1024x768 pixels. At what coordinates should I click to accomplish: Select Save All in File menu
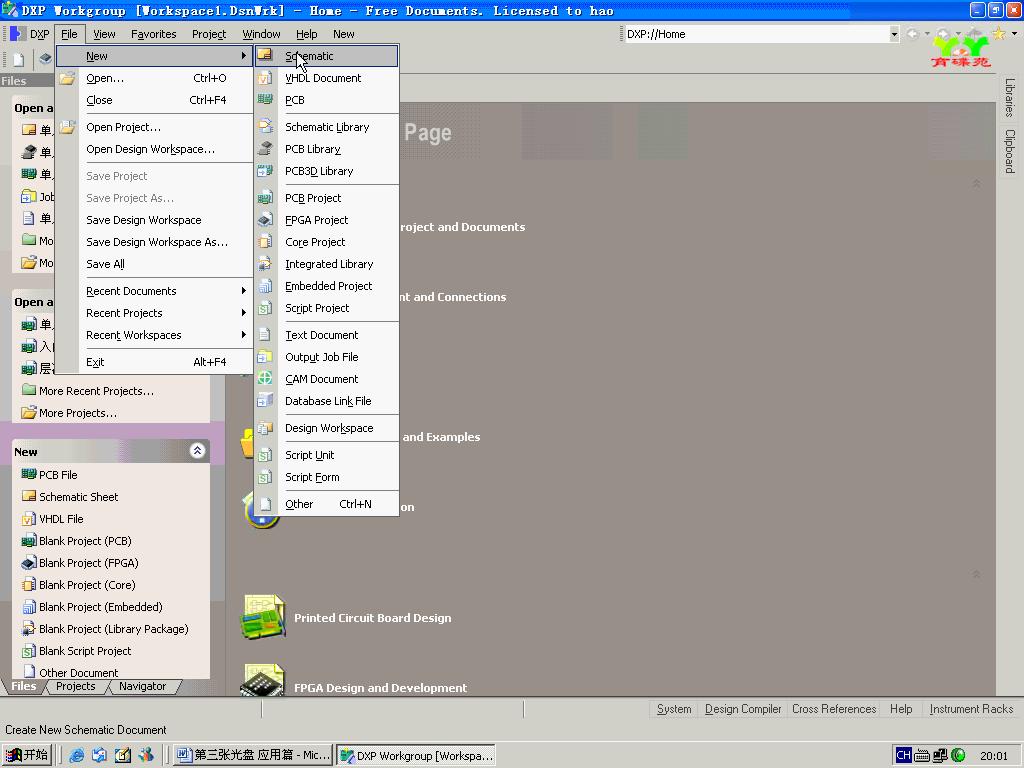point(154,264)
